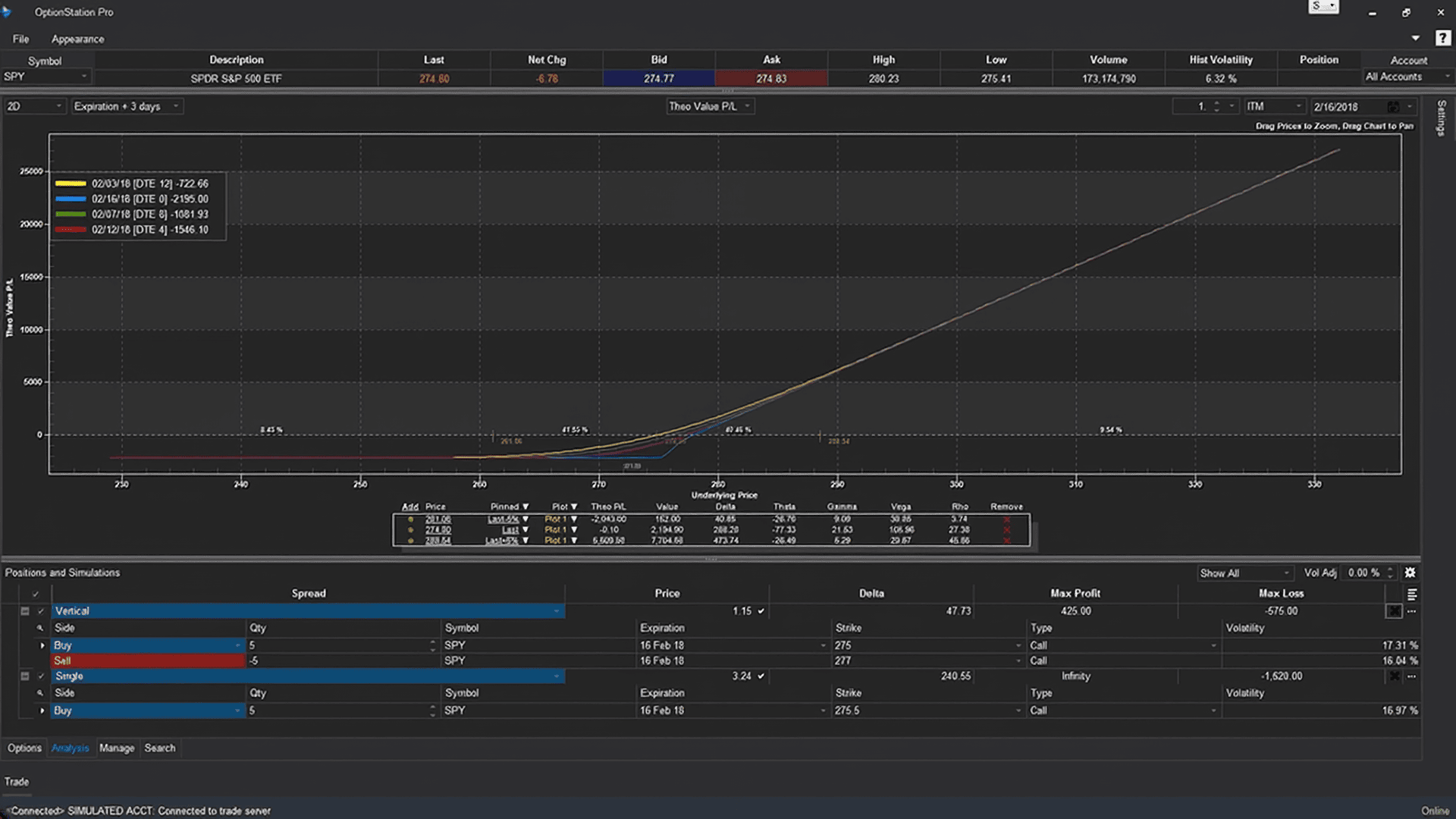Open the File menu
Viewport: 1456px width, 819px height.
[x=21, y=39]
